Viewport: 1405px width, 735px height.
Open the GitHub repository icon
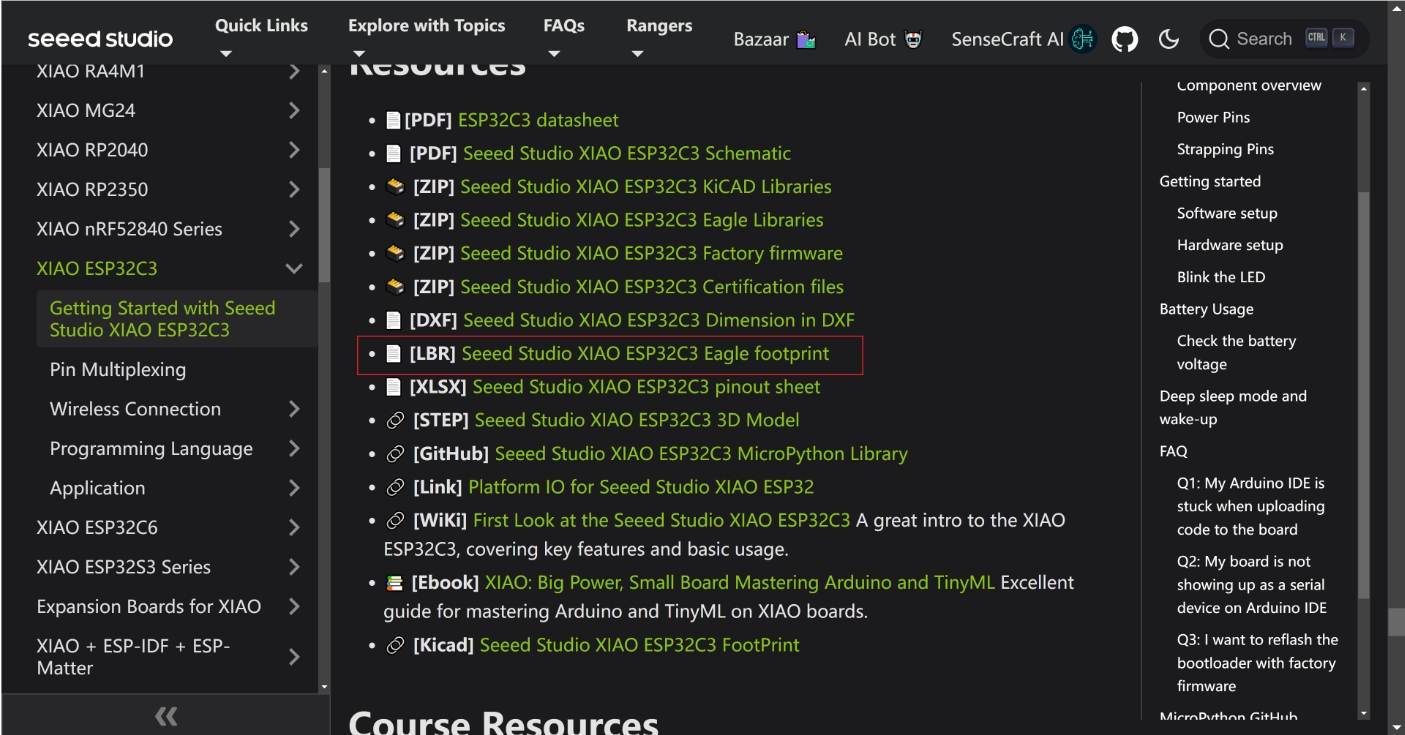click(x=1125, y=39)
